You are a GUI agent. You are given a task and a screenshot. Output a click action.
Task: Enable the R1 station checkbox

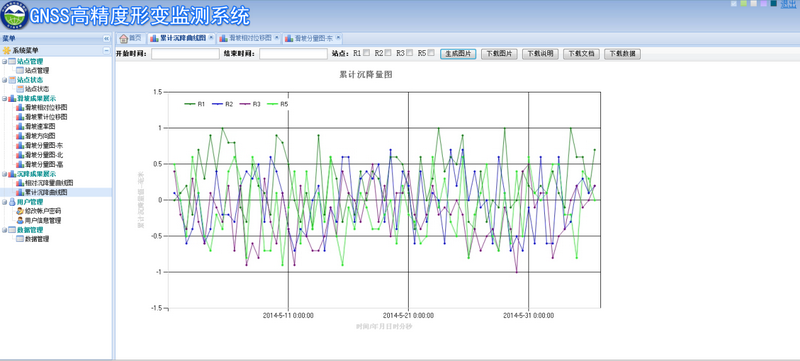[366, 53]
